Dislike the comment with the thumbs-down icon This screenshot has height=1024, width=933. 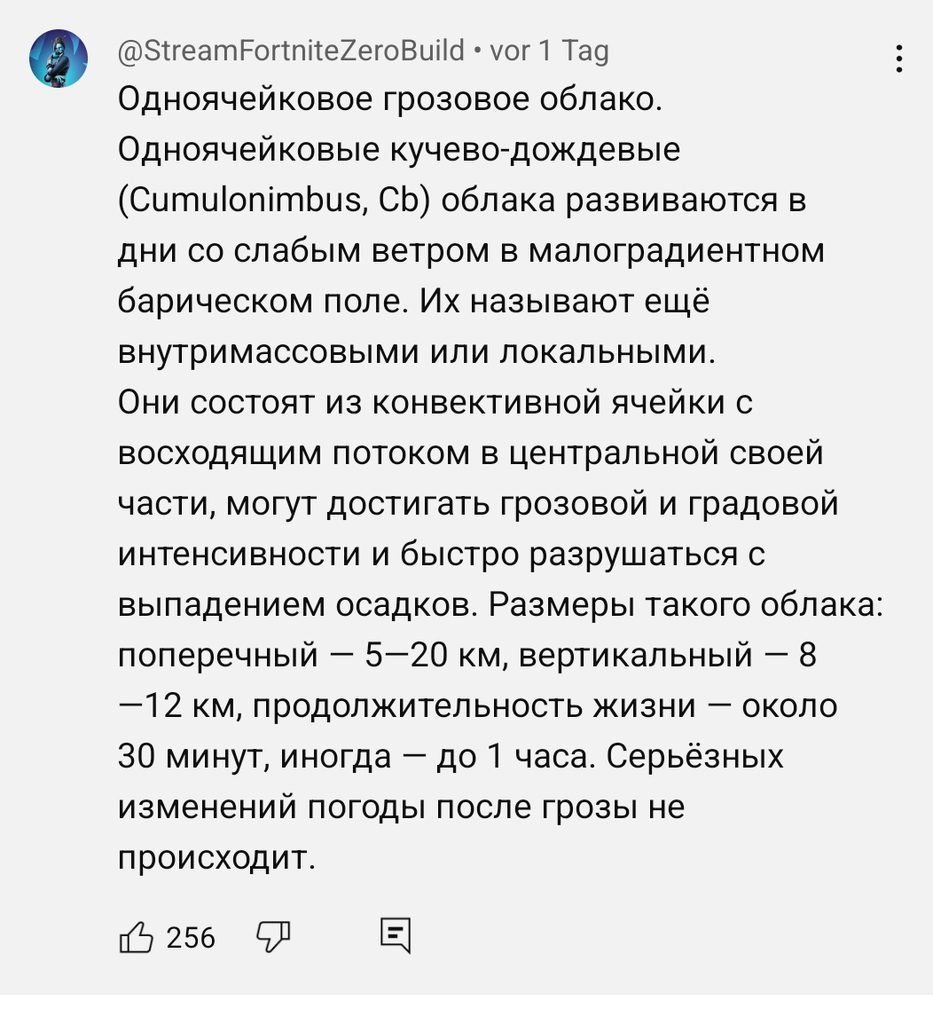[x=273, y=938]
